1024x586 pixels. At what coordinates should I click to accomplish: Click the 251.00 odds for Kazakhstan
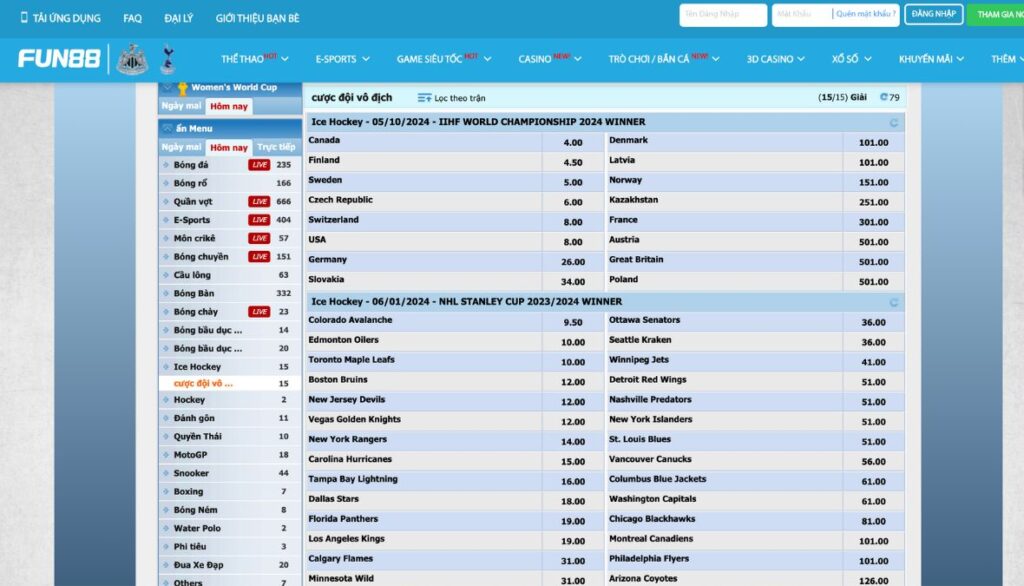(x=873, y=203)
